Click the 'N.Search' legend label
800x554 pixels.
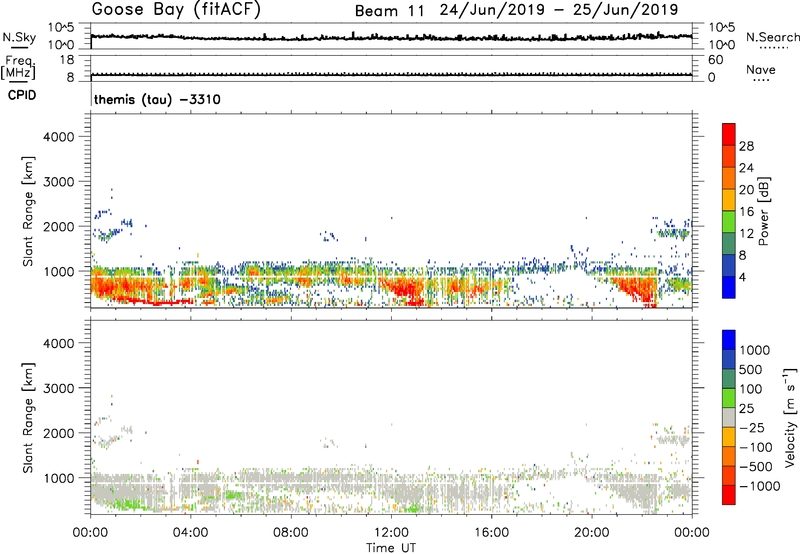[772, 37]
